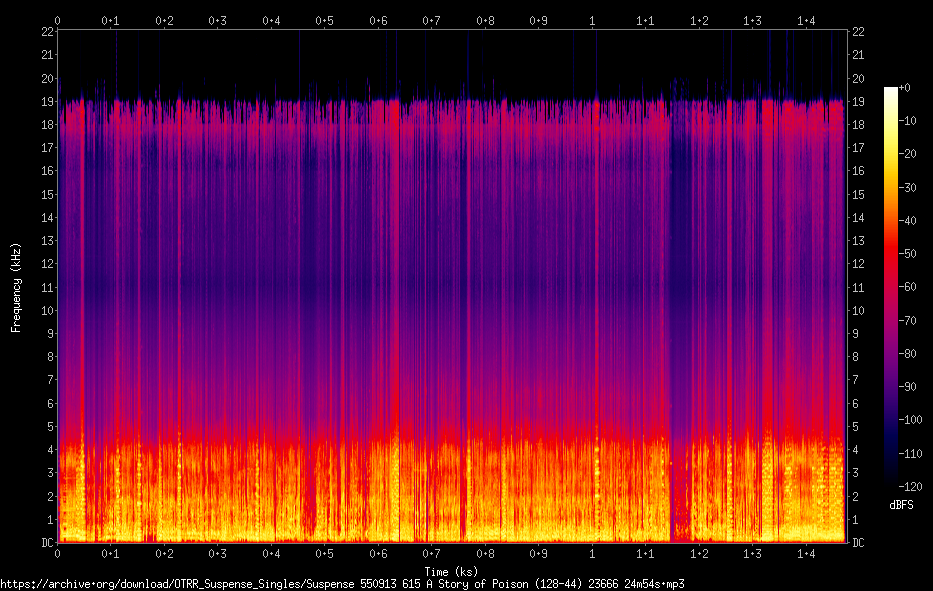This screenshot has width=933, height=591.
Task: Click the 4 kHz label on right axis
Action: point(856,450)
